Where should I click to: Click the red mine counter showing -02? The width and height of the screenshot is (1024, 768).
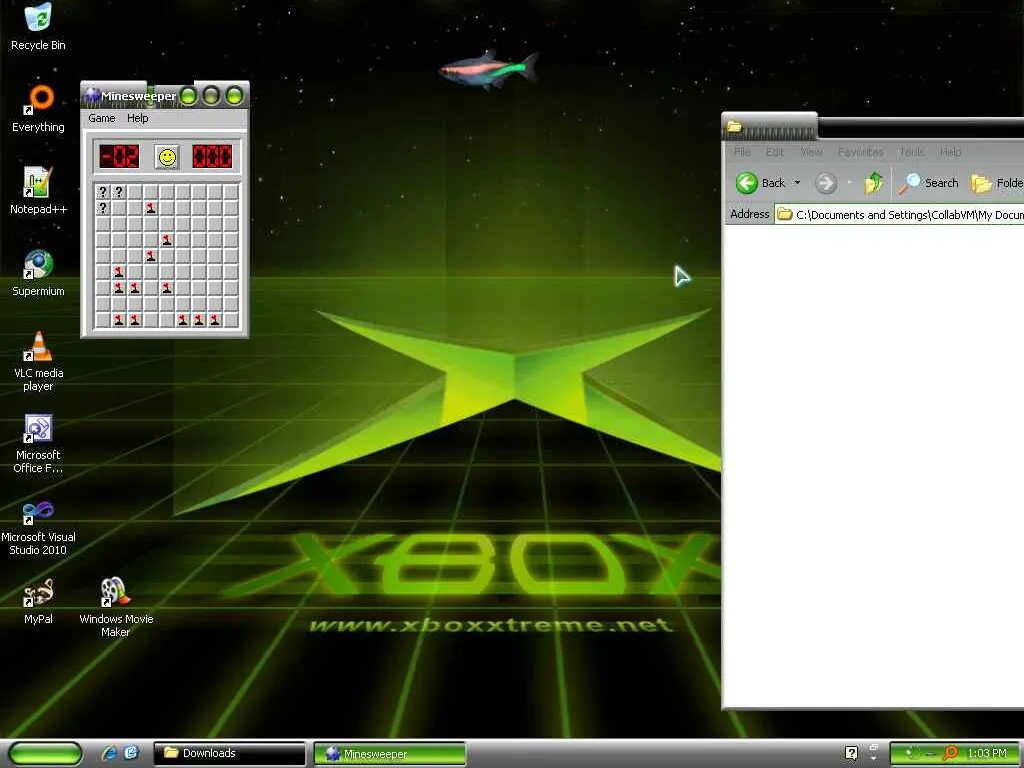tap(119, 157)
